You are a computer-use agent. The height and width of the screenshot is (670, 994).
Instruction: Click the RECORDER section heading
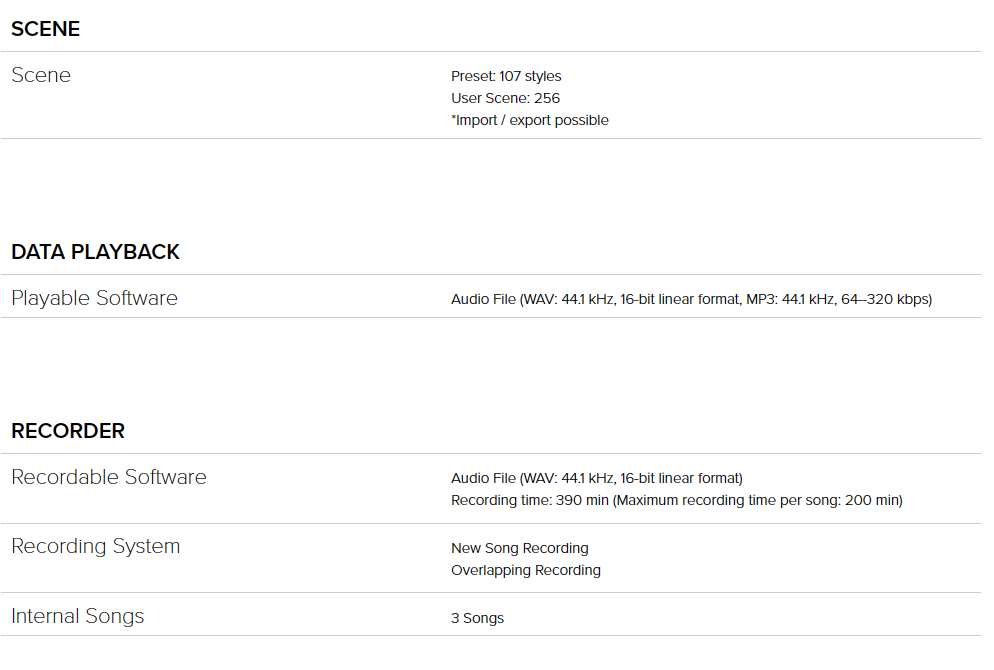click(x=68, y=431)
